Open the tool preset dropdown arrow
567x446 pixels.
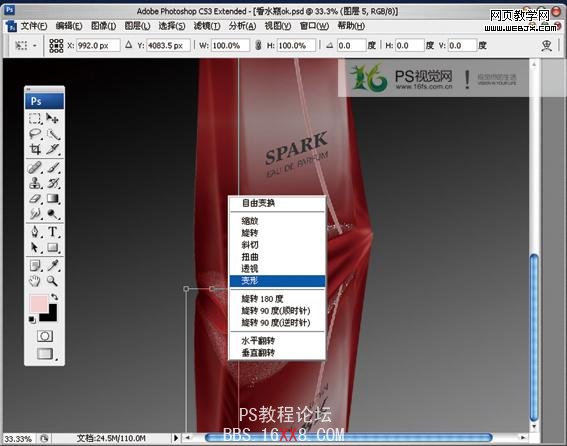click(x=35, y=46)
